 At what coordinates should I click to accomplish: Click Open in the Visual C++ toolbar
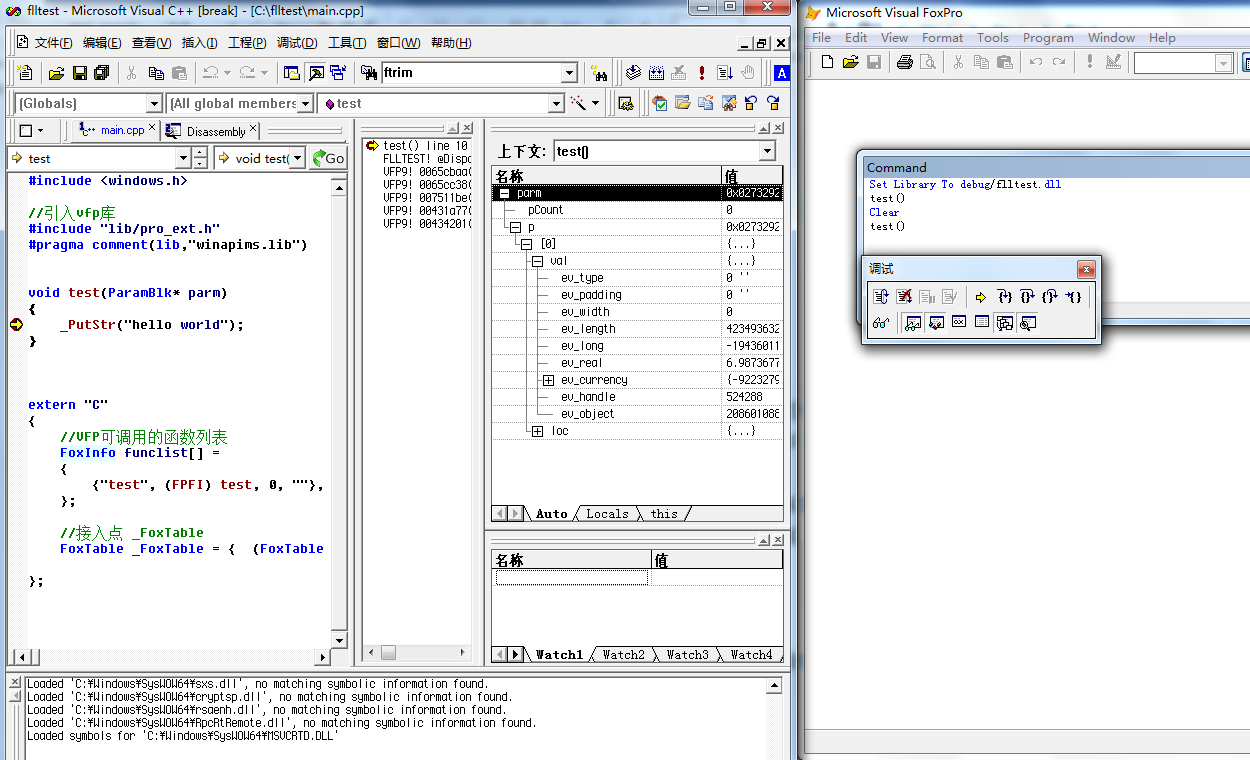point(56,72)
